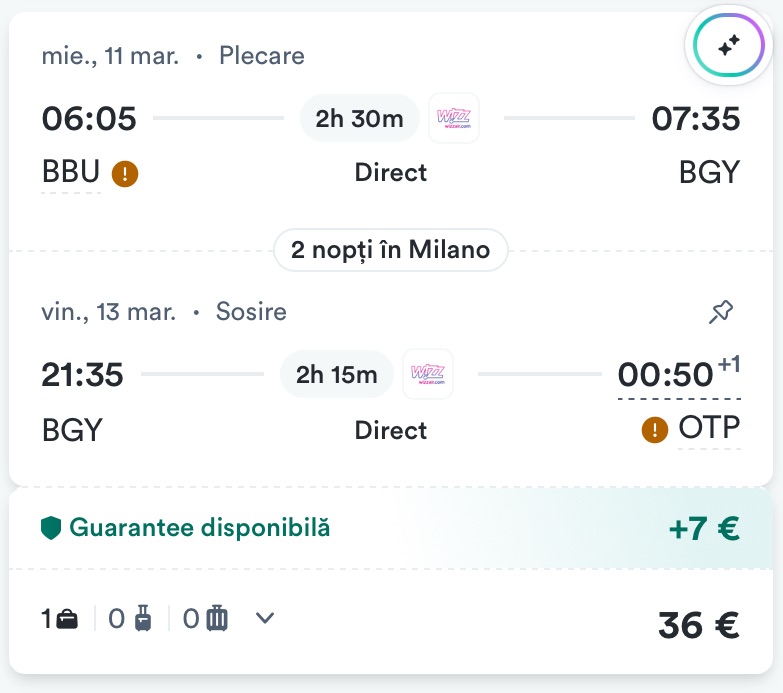
Task: Click the 2h 30m outbound duration pill
Action: click(359, 119)
